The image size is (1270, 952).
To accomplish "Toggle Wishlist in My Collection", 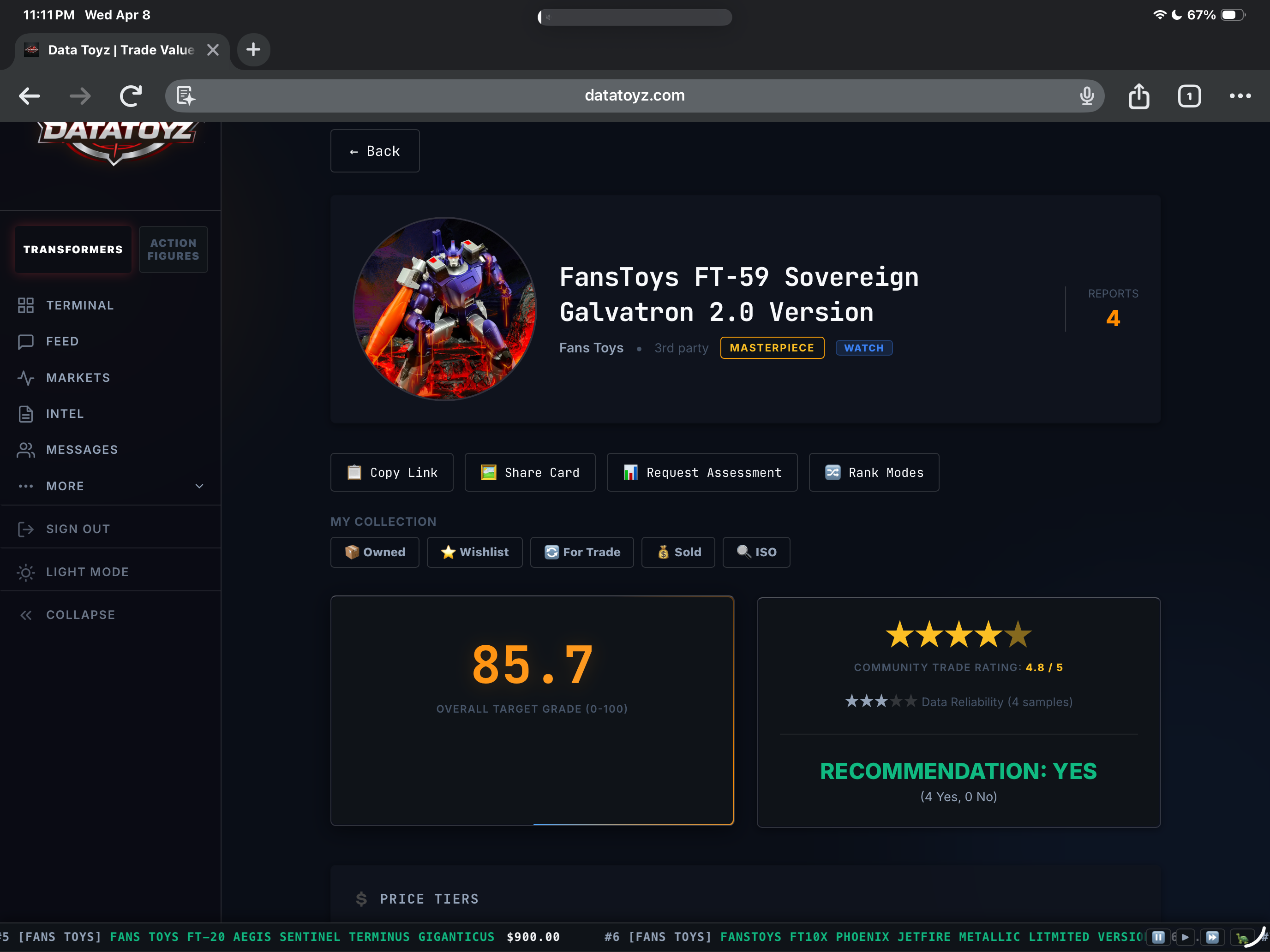I will click(x=474, y=552).
